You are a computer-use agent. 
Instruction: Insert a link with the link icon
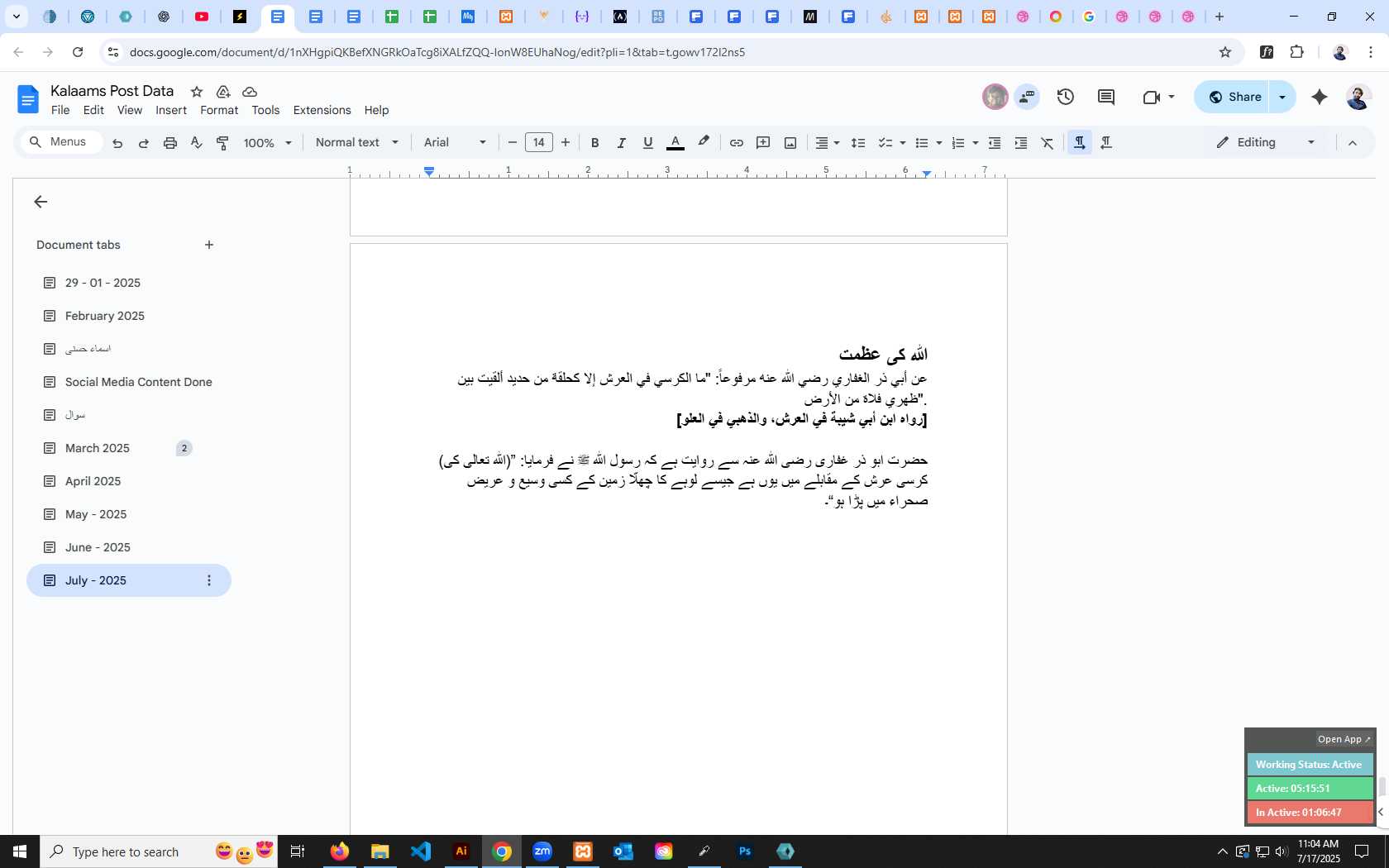point(736,143)
